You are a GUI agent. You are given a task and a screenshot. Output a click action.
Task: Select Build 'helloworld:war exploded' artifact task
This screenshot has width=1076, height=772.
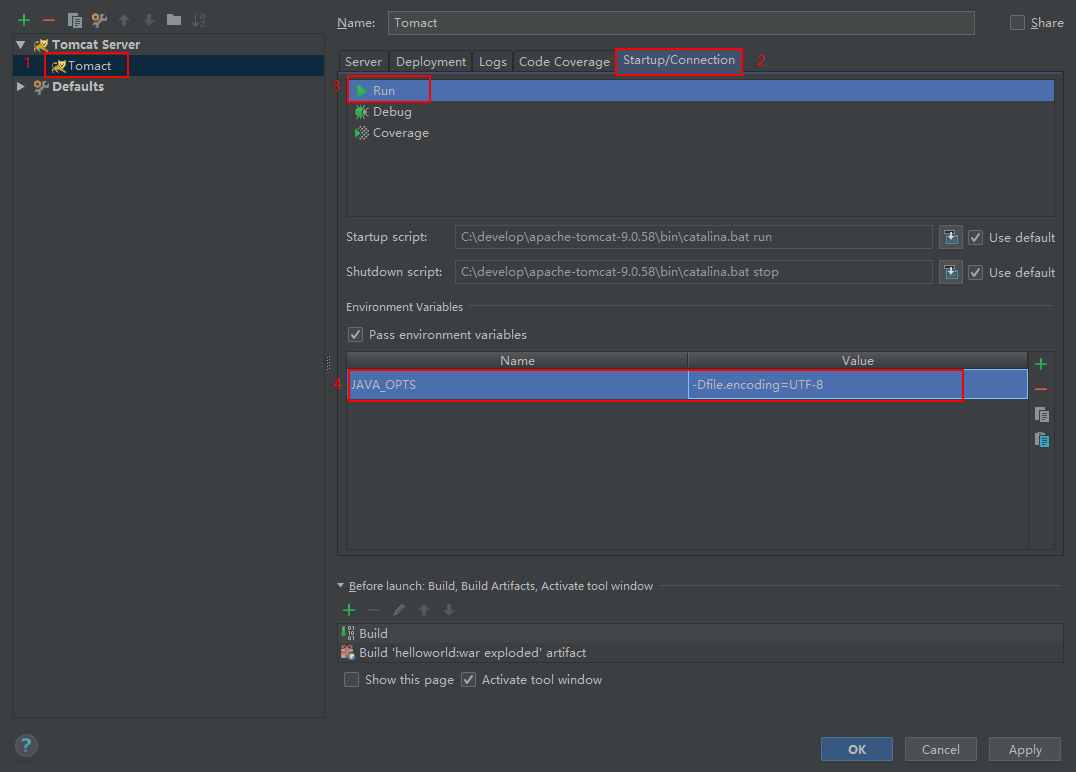[x=701, y=653]
